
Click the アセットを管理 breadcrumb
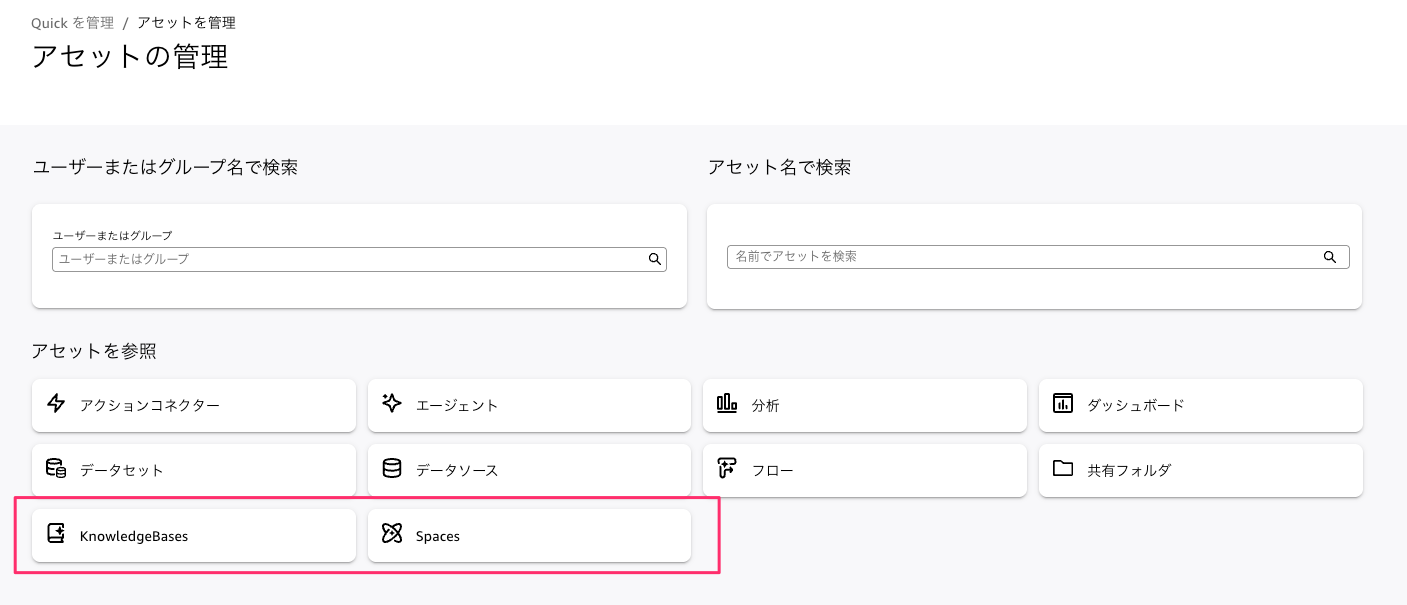click(x=186, y=22)
